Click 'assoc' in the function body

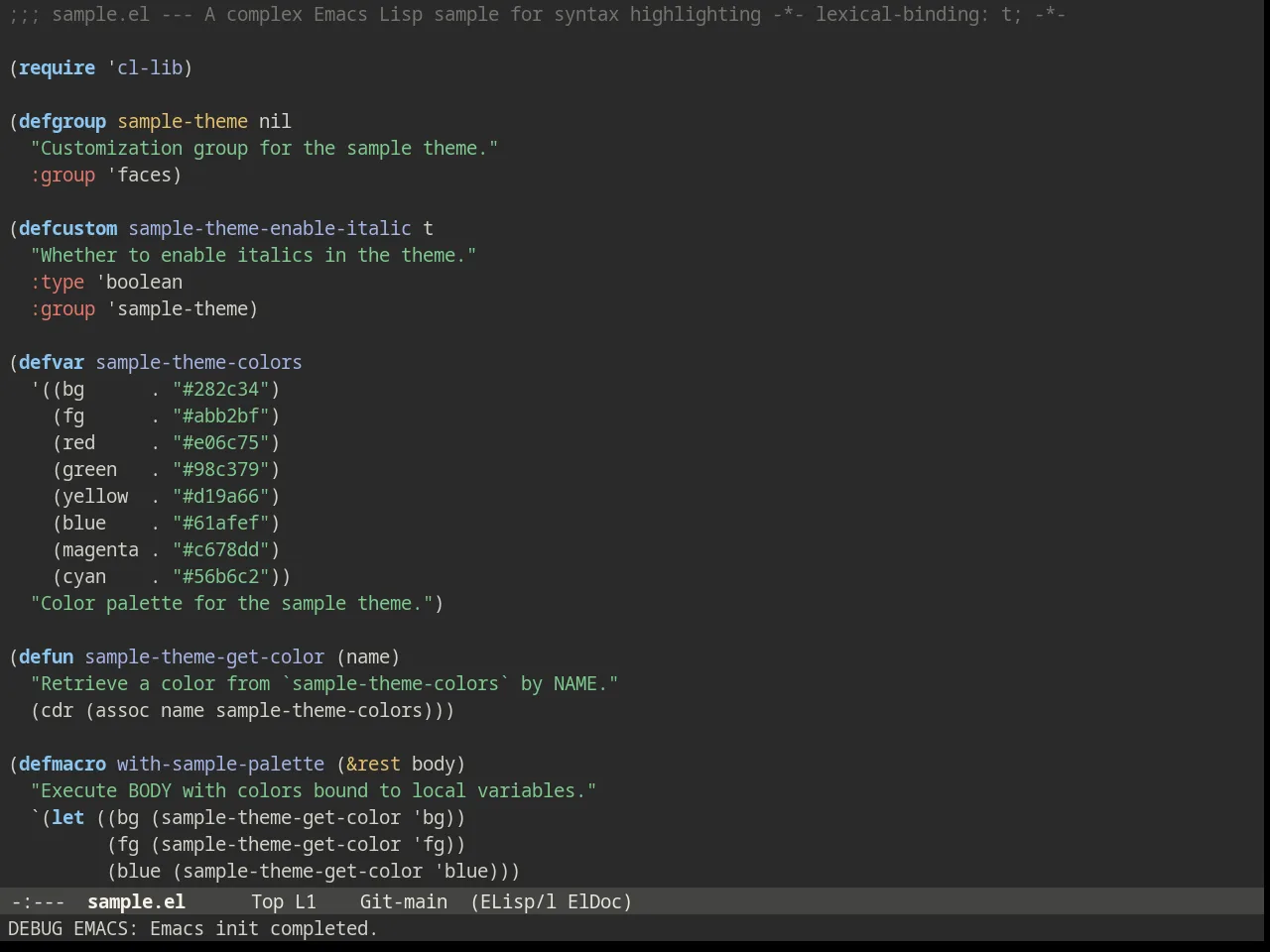click(123, 710)
